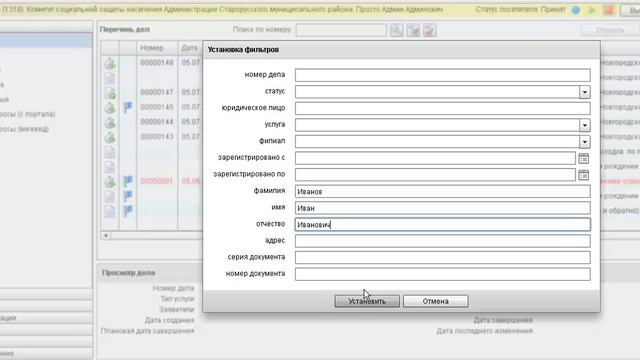Viewport: 640px width, 360px height.
Task: Click the red square icon in header
Action: point(609,10)
